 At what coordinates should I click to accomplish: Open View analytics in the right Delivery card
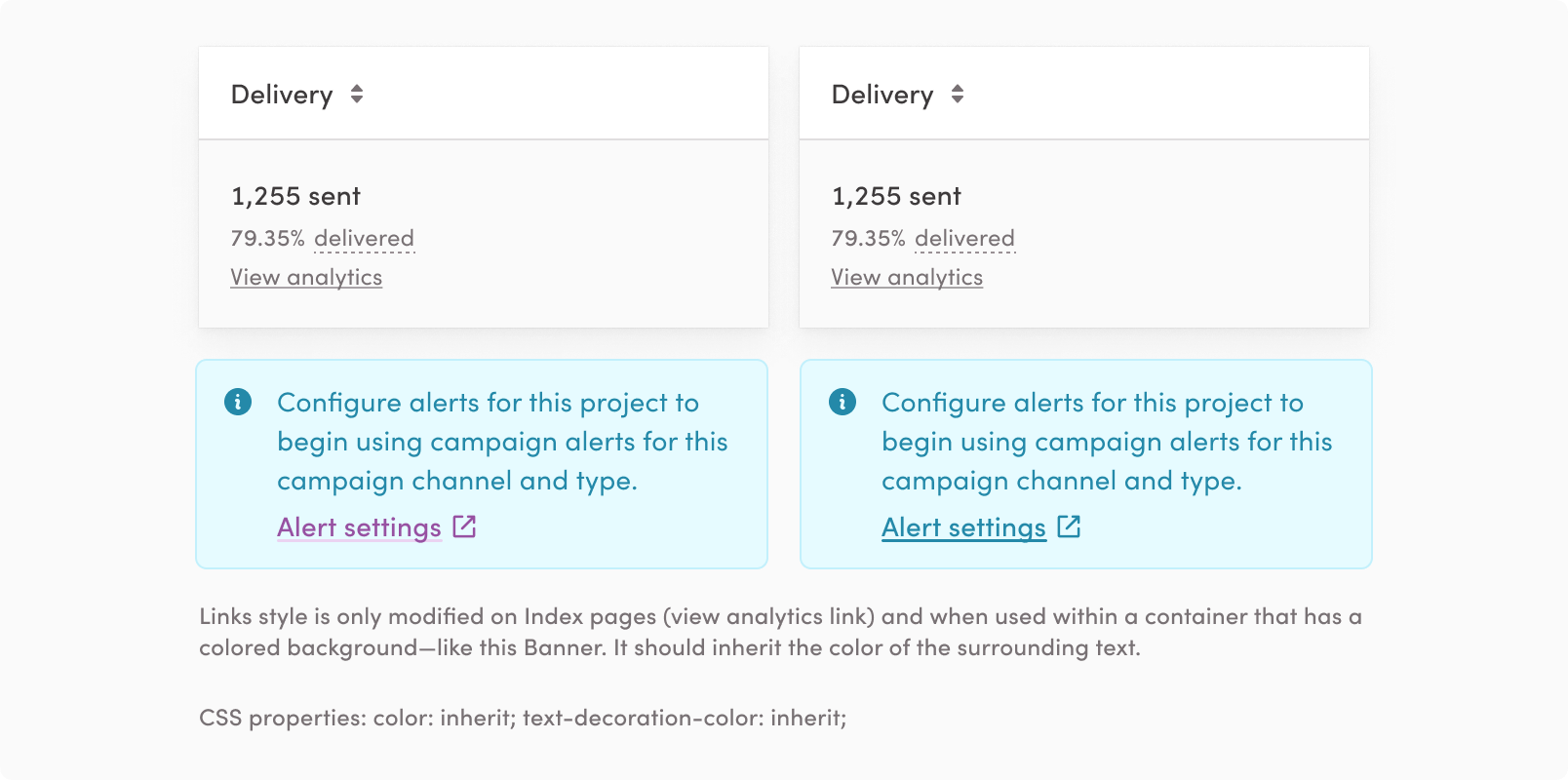click(907, 278)
